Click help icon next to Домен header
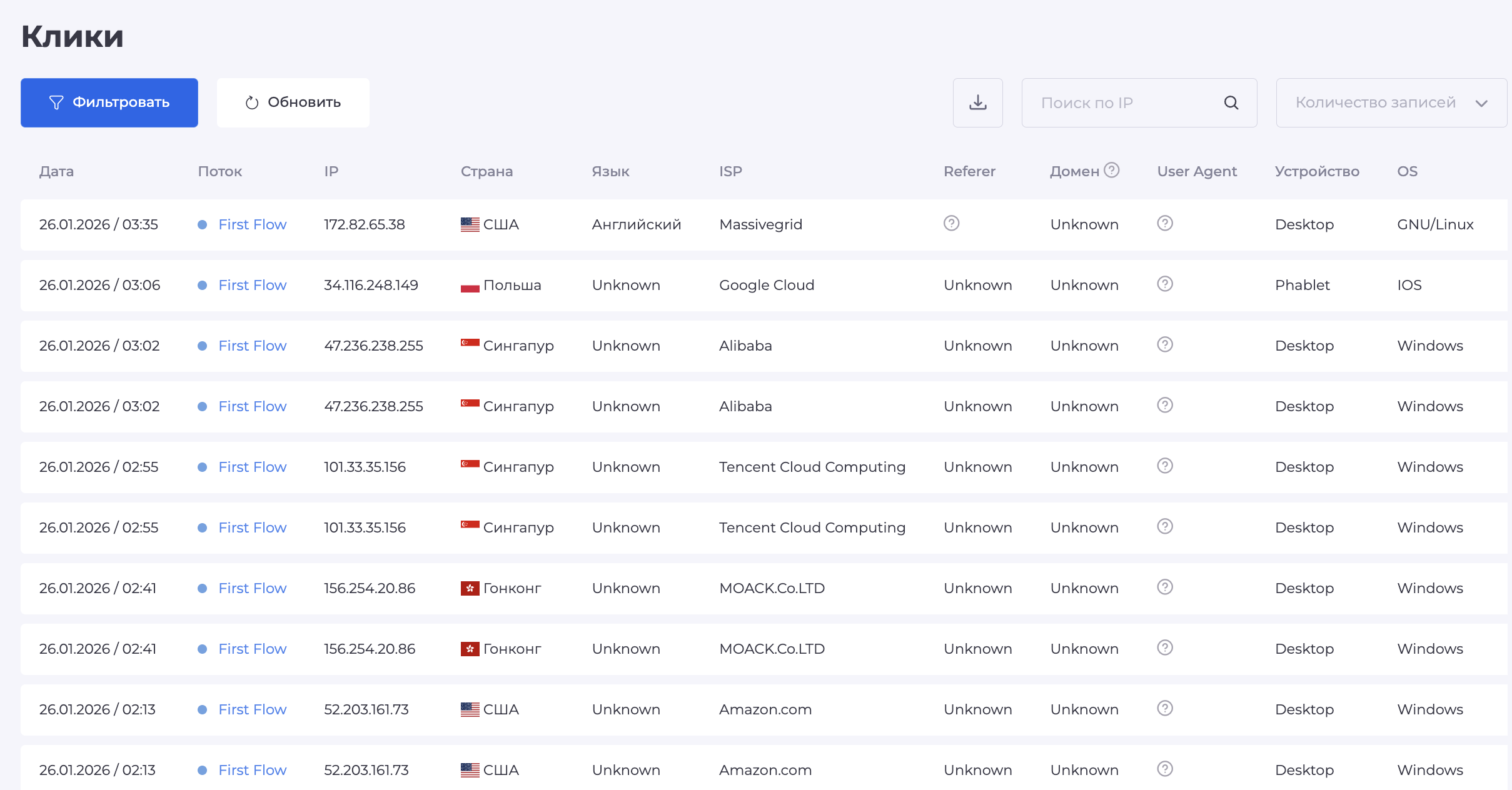This screenshot has height=790, width=1512. click(1111, 170)
